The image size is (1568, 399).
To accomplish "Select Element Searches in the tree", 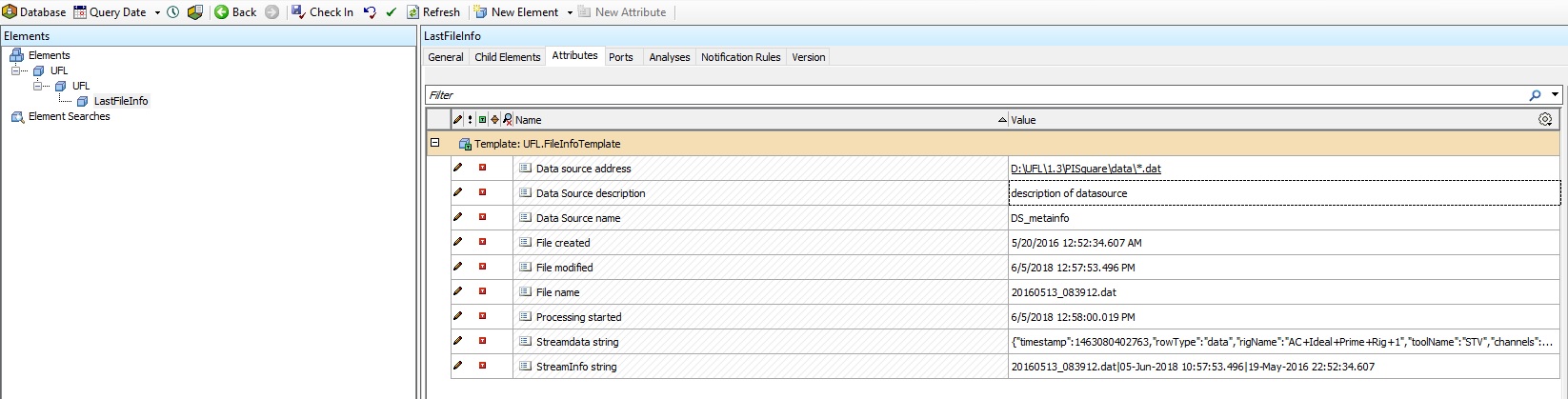I will pos(69,116).
